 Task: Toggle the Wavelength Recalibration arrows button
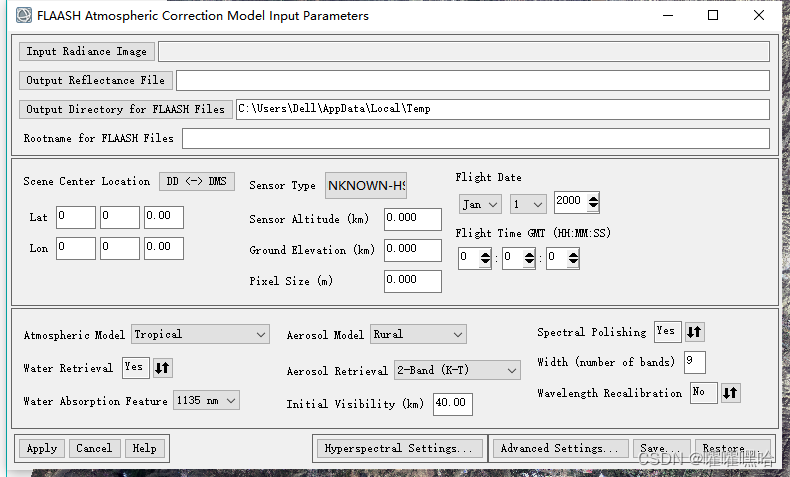click(x=730, y=393)
